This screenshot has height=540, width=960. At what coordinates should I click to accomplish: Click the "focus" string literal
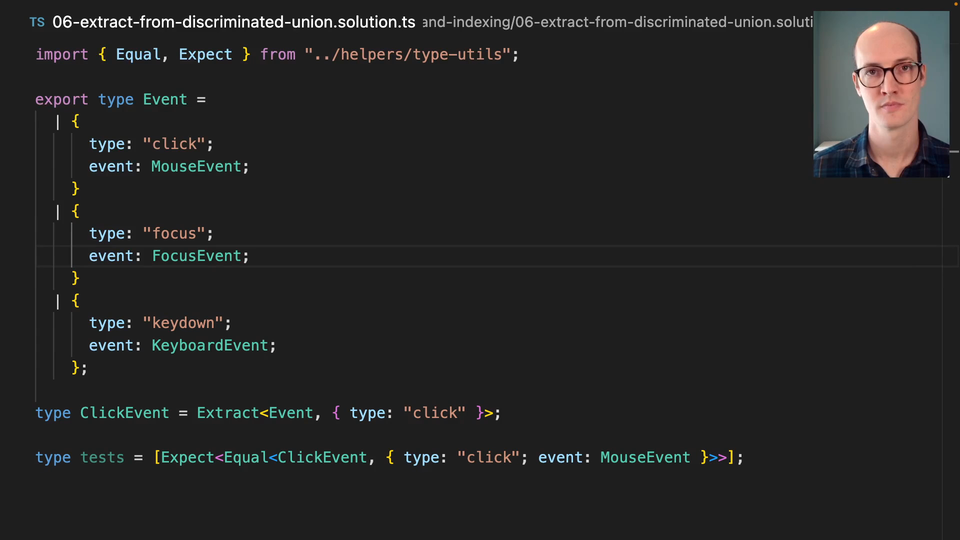pos(178,233)
